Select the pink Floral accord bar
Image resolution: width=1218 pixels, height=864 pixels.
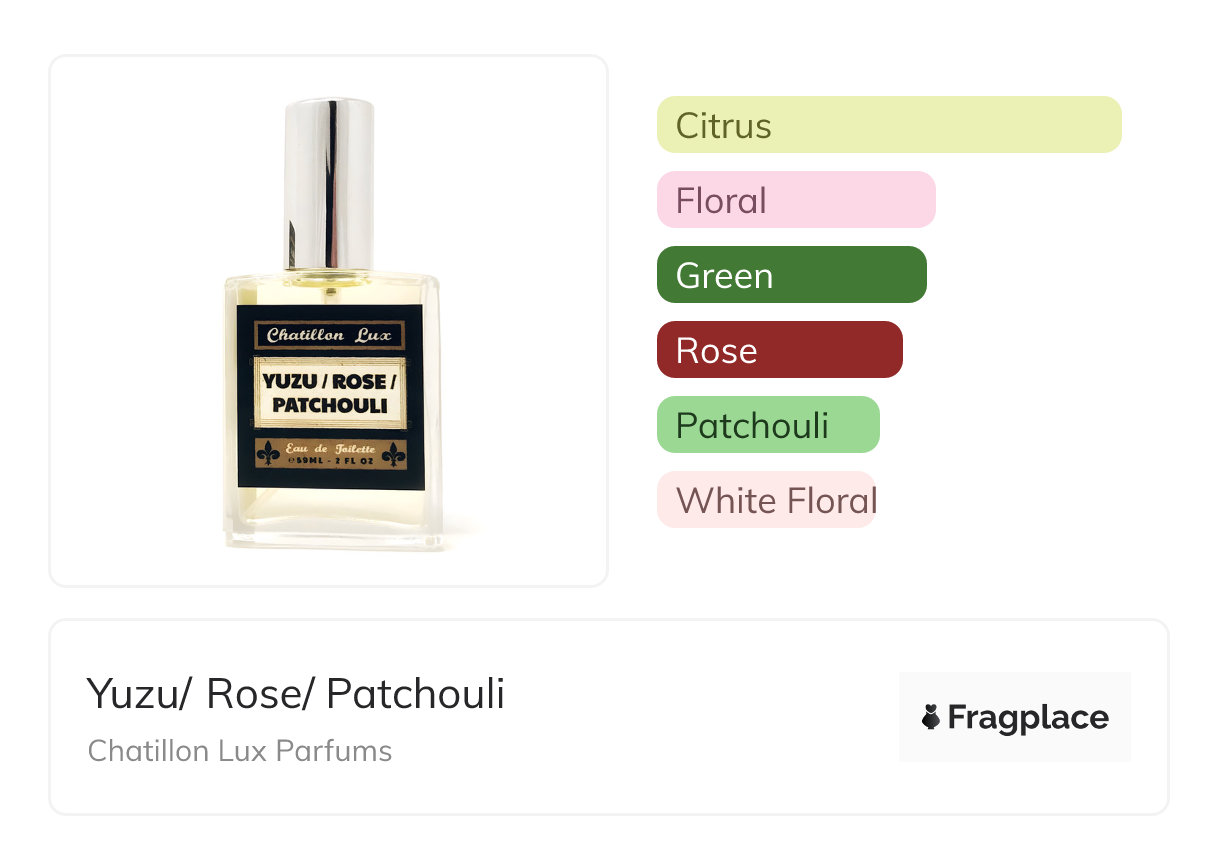coord(796,200)
